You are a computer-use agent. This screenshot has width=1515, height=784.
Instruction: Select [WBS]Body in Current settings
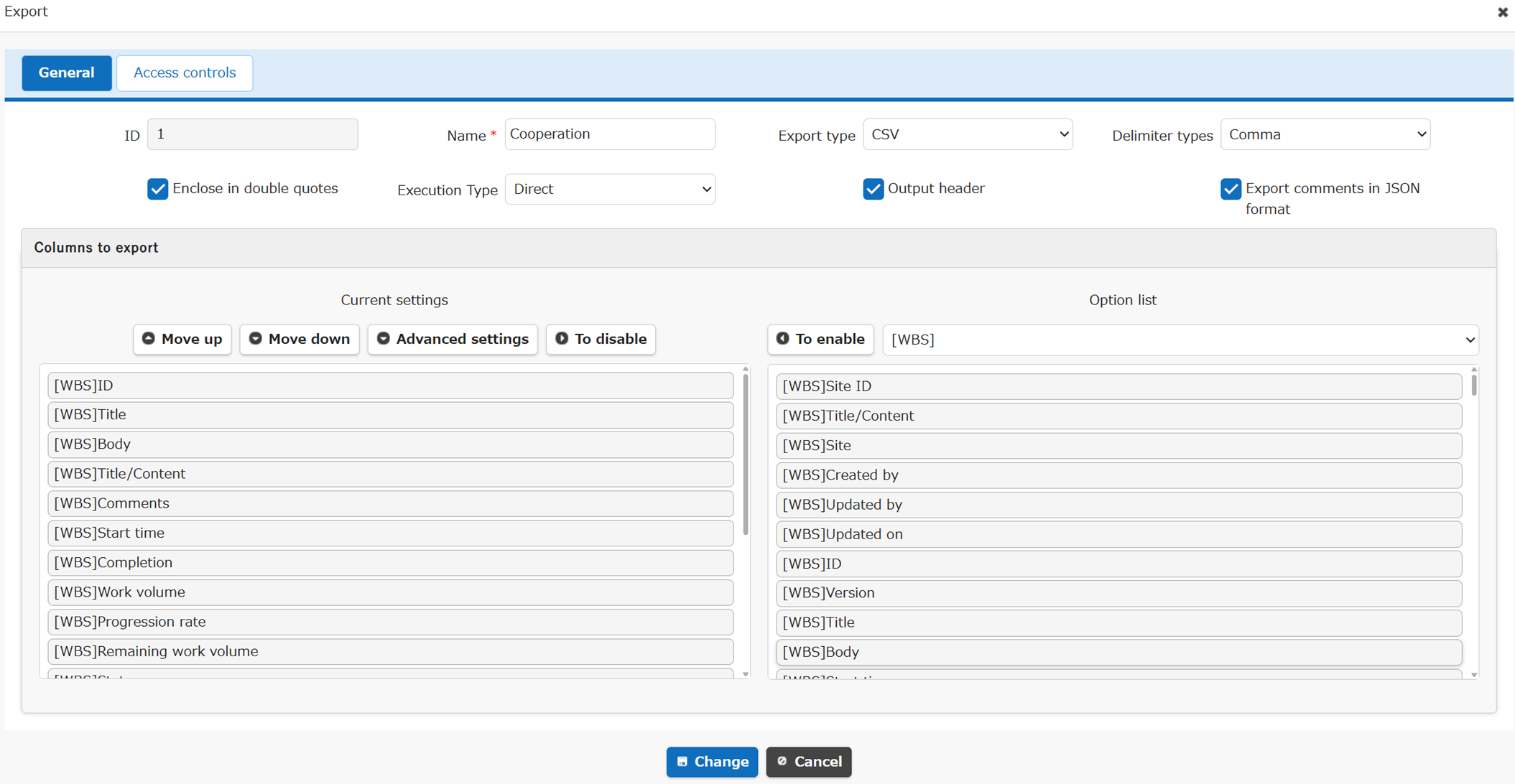(391, 444)
